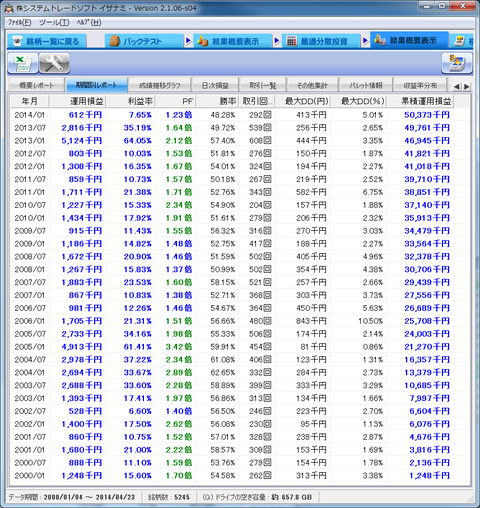This screenshot has height=508, width=480.
Task: Click the money transfer icon at the toolbar's right end
Action: [x=457, y=63]
